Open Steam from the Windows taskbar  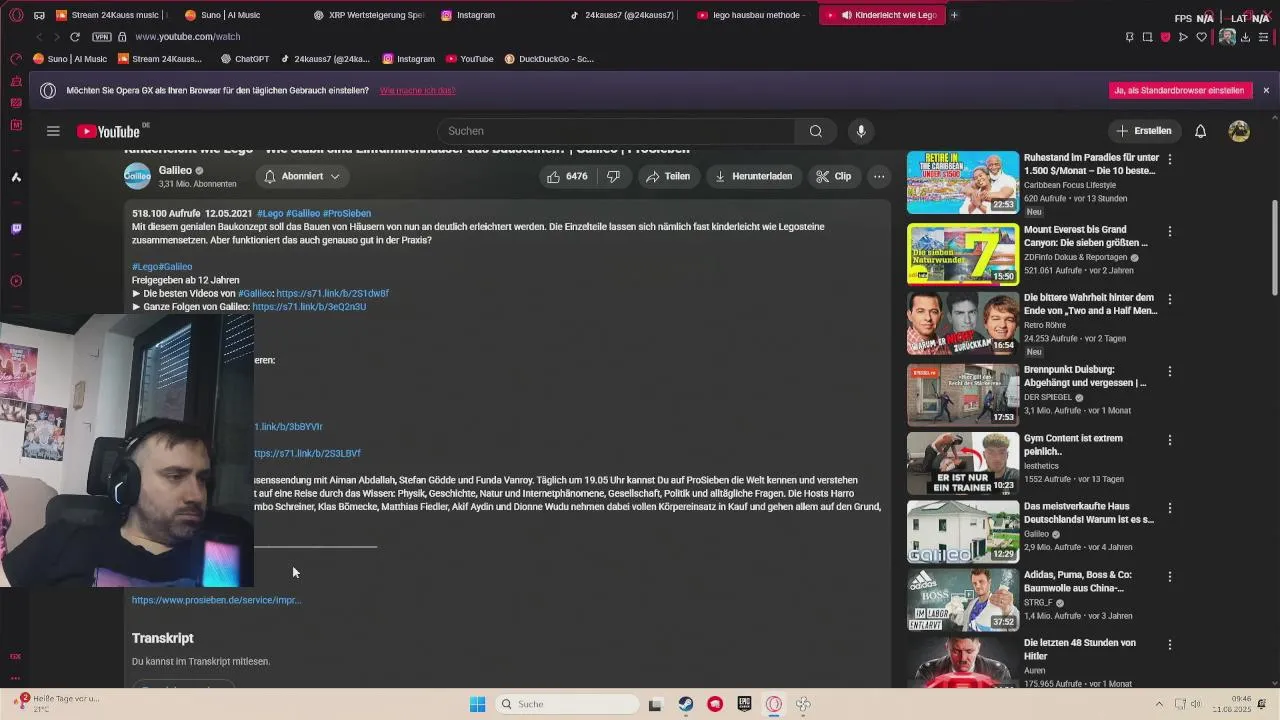click(x=685, y=704)
